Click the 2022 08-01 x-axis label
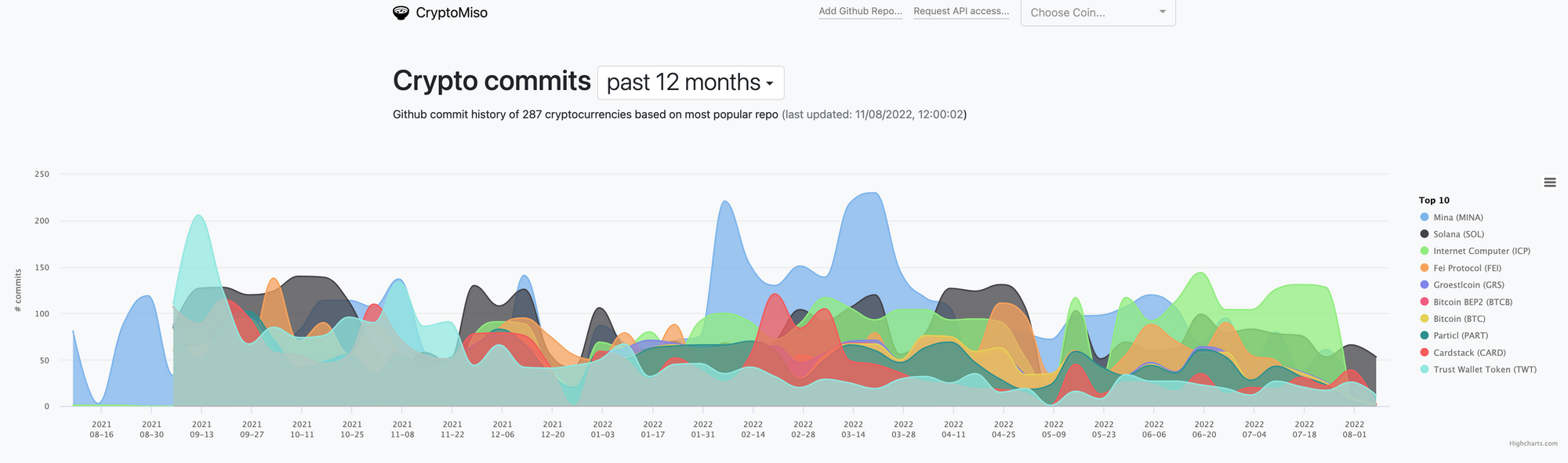 click(x=1354, y=429)
